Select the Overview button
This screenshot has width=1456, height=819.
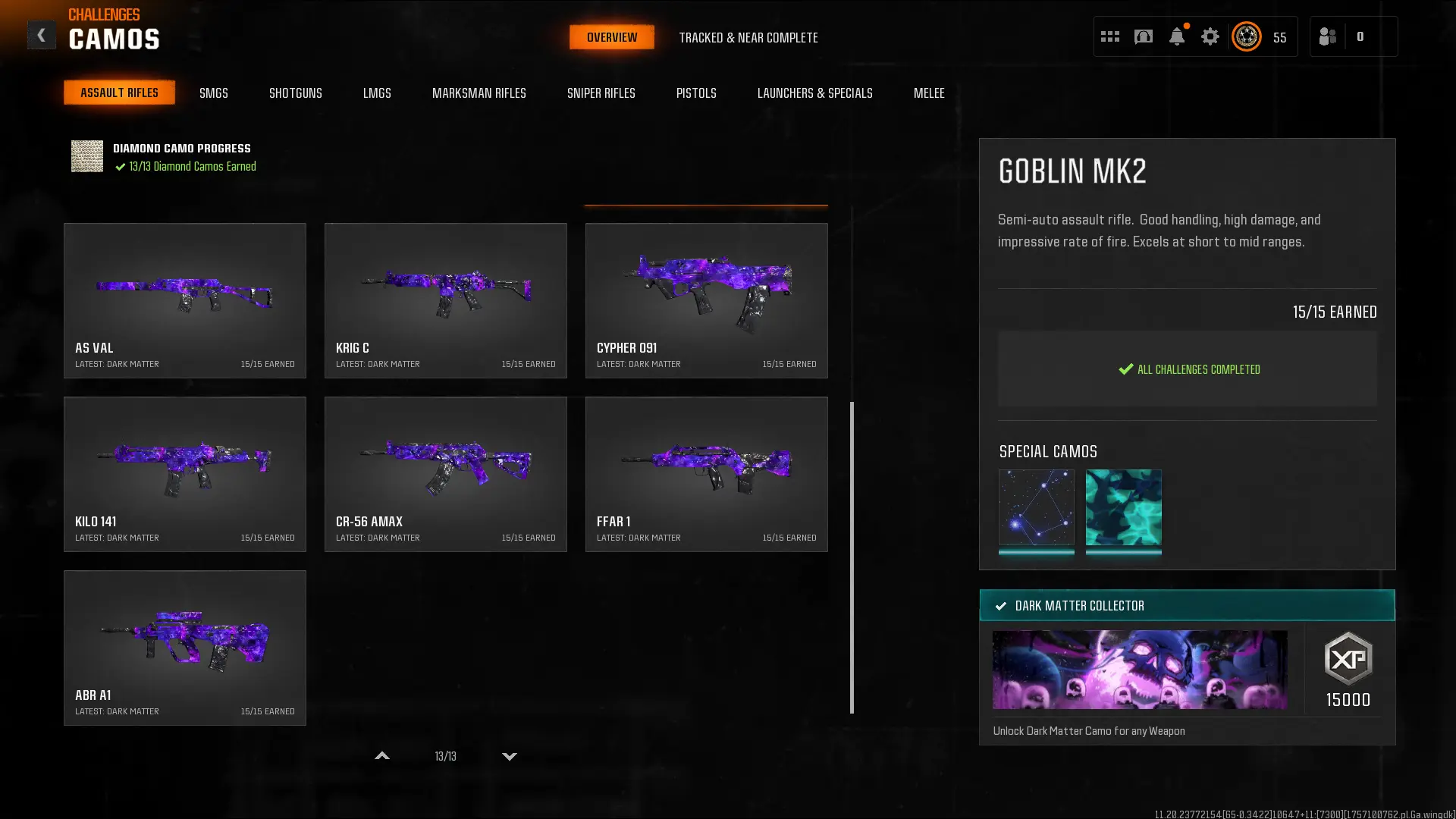[x=611, y=37]
